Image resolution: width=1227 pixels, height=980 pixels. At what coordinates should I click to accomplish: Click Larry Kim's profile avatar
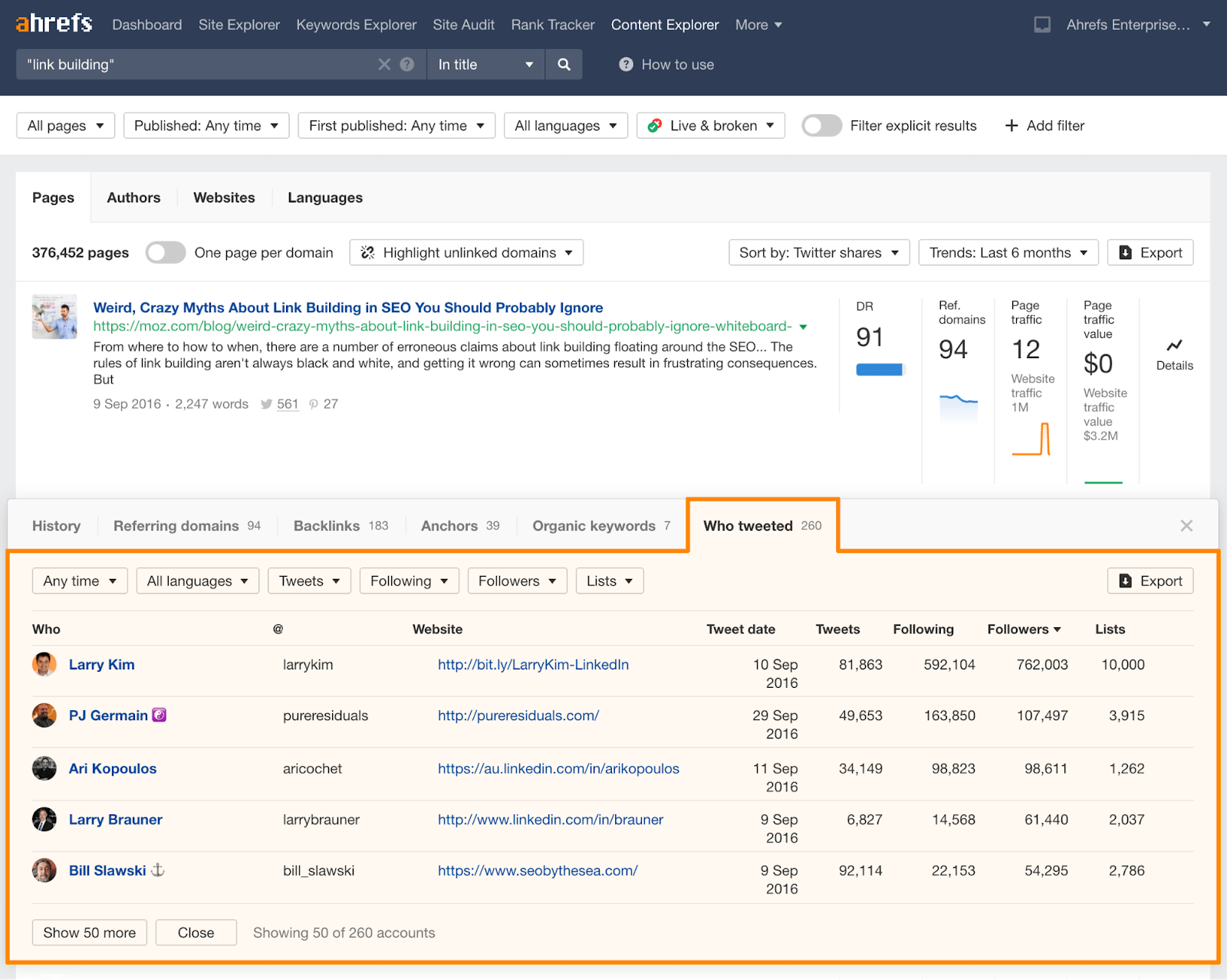(44, 664)
